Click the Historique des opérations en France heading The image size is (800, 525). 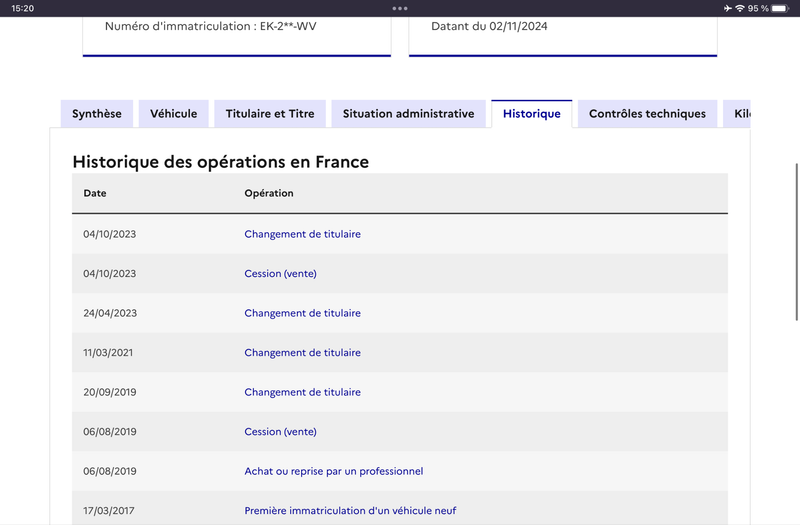[x=220, y=162]
